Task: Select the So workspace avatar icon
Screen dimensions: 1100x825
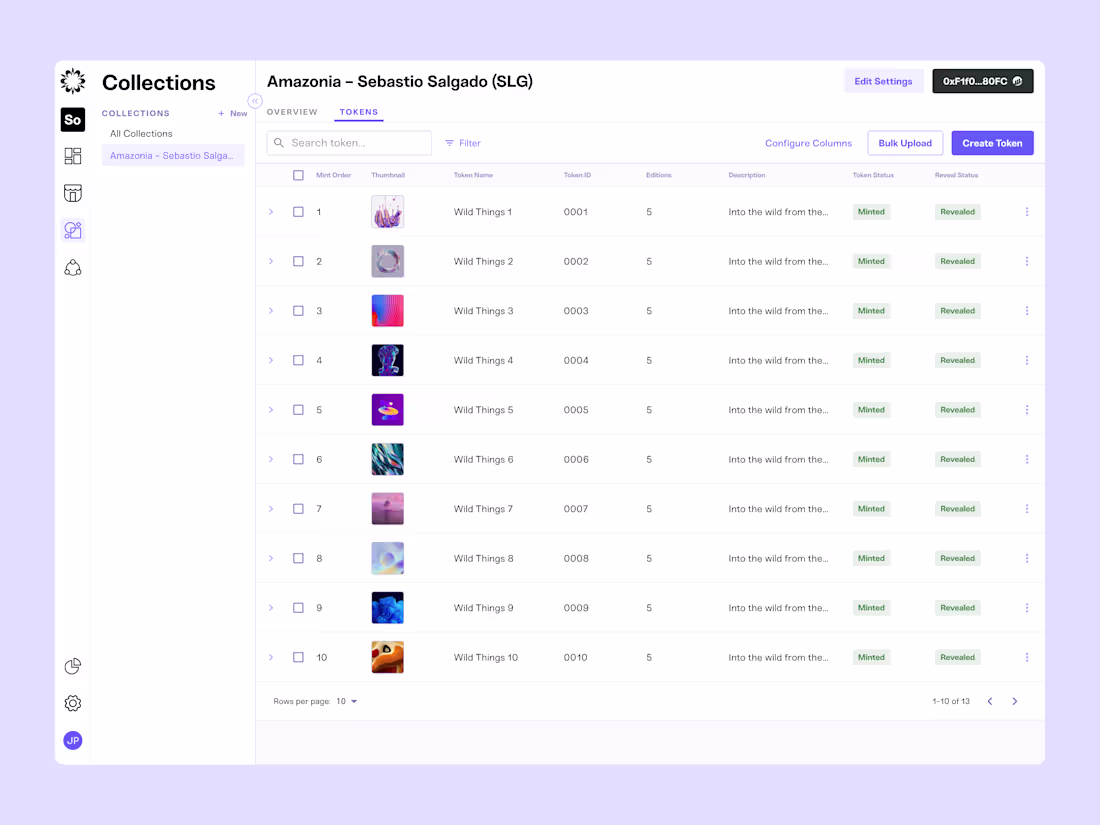Action: (x=72, y=119)
